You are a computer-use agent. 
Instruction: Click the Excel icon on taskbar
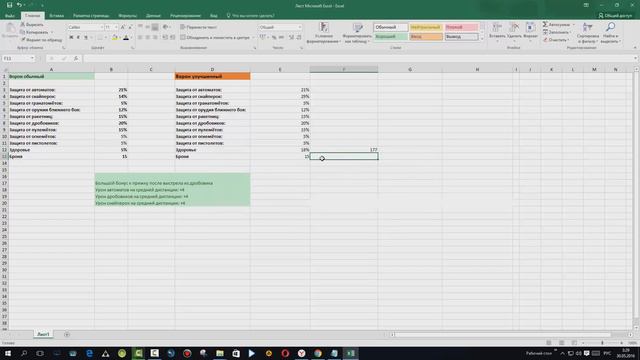[x=351, y=353]
